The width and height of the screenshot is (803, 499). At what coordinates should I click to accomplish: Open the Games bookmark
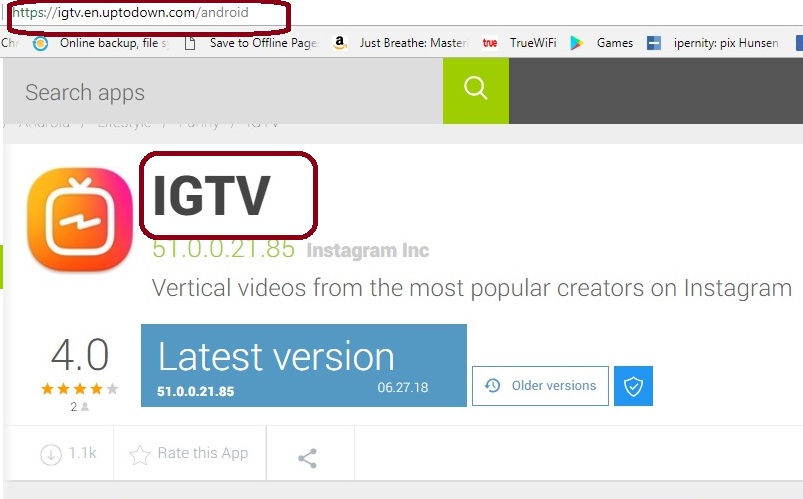pos(602,43)
